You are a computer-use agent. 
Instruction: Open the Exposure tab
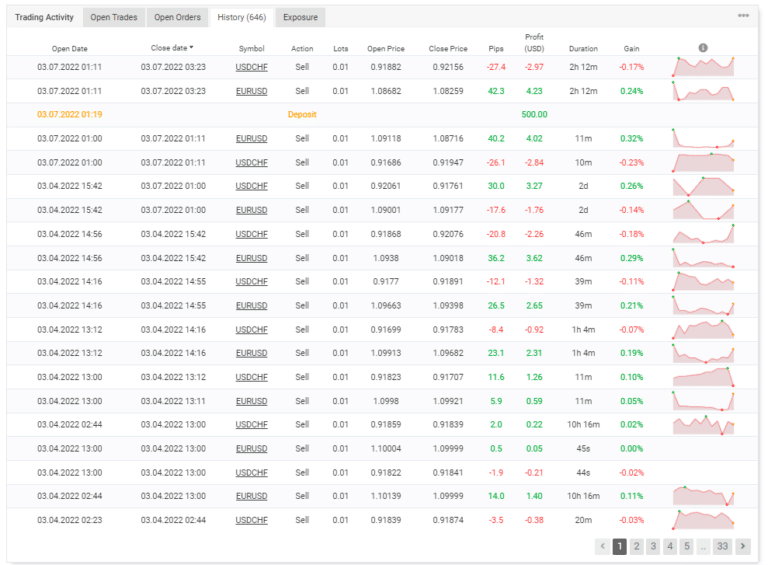(x=301, y=17)
